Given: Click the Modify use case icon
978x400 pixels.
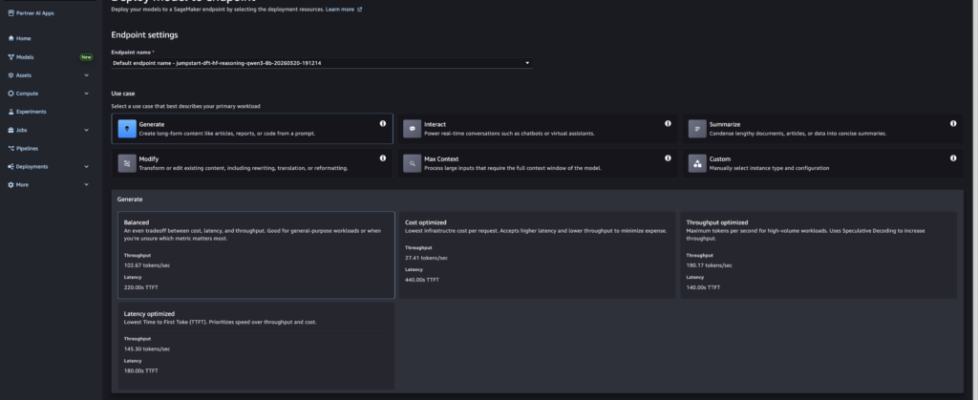Looking at the screenshot, I should click(126, 163).
